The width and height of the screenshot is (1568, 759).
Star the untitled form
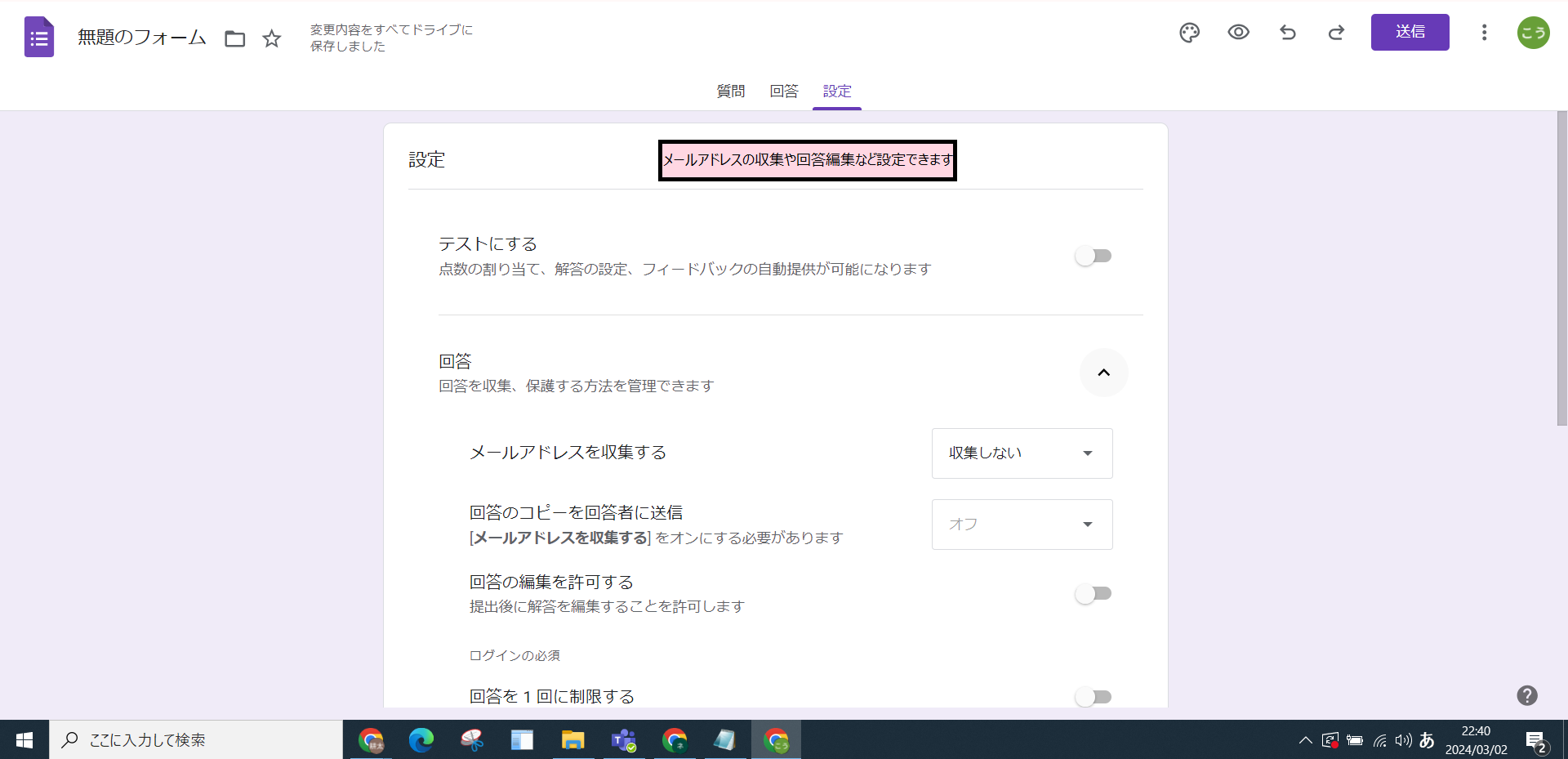[271, 38]
